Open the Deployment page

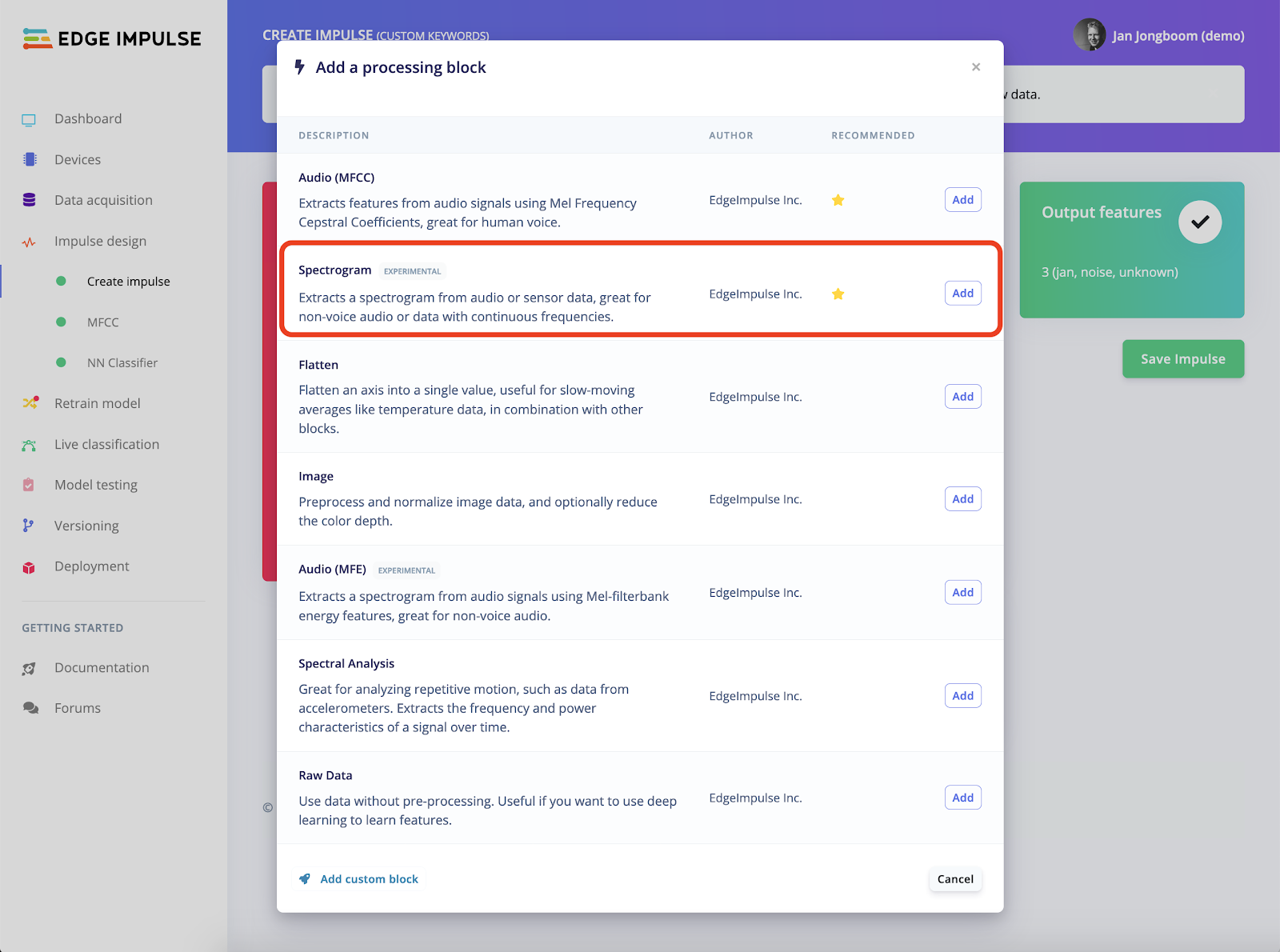click(x=91, y=566)
